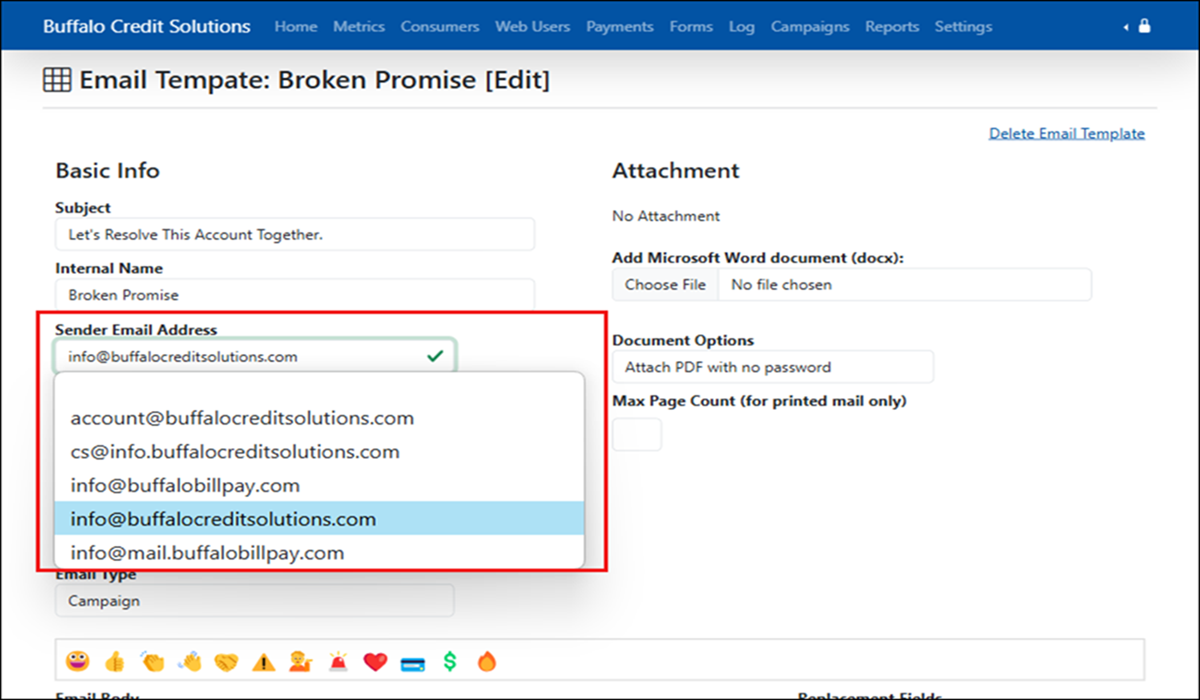Select highlighted info@buffalocreditsolutions.com option
1200x700 pixels.
pos(319,519)
